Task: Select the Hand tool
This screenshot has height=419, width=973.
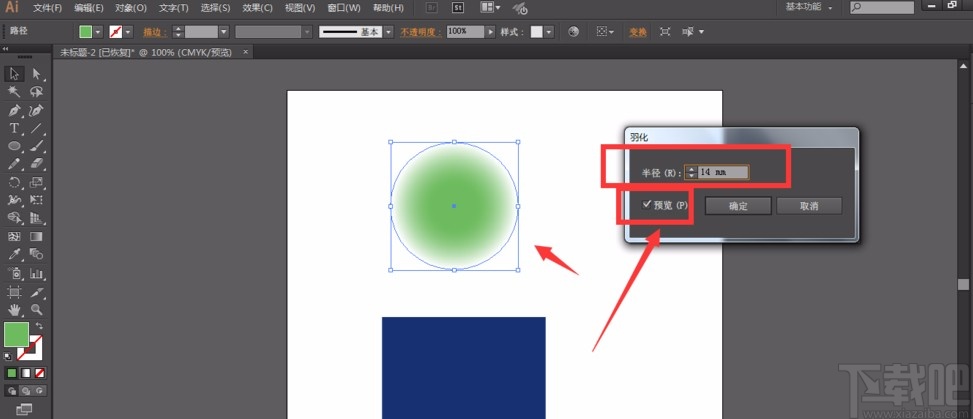Action: click(x=14, y=309)
